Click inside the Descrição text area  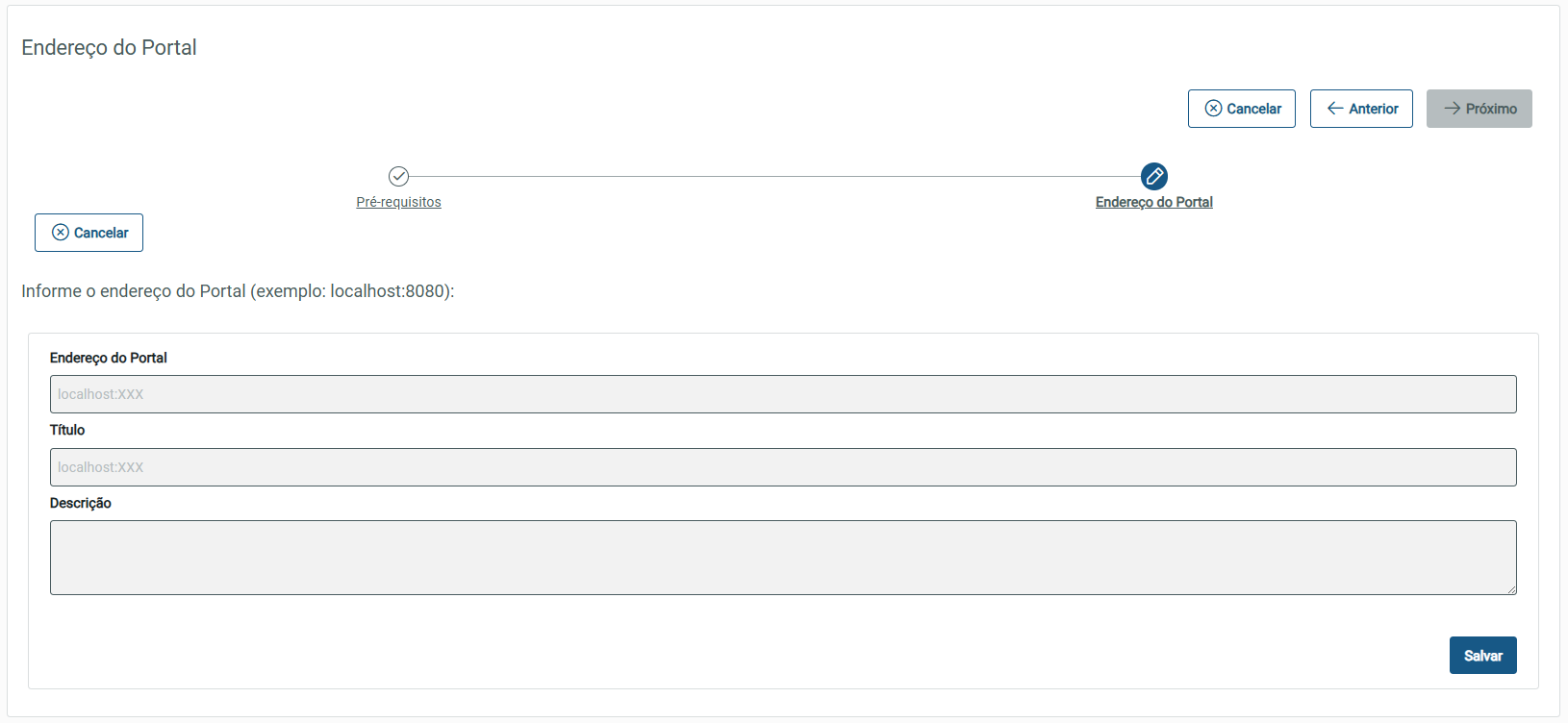click(783, 558)
